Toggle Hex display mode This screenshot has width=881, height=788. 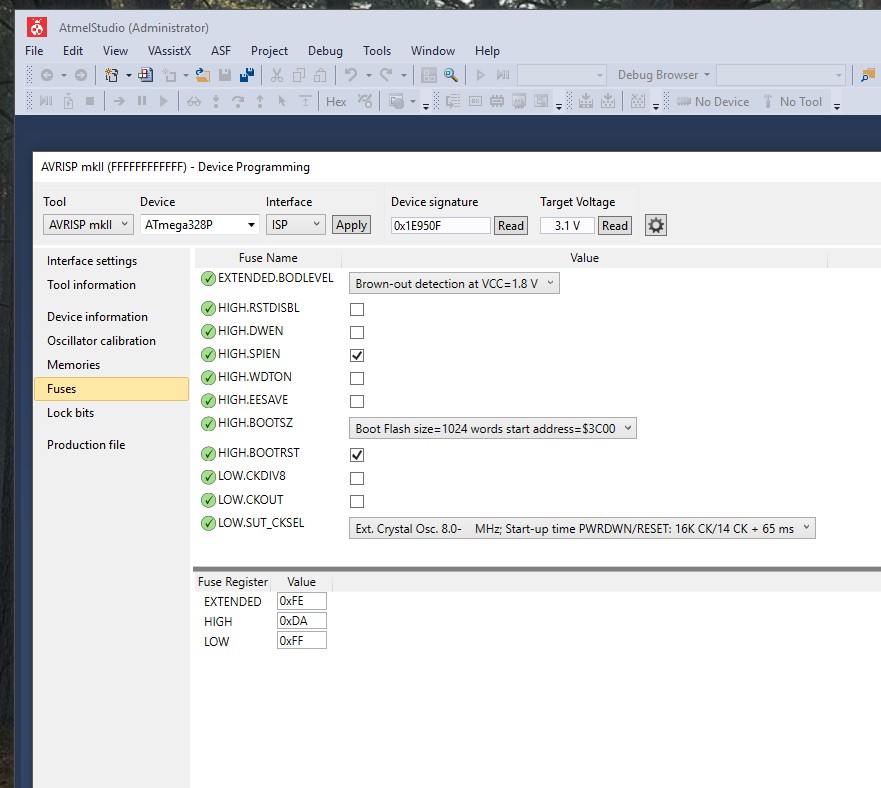pos(336,102)
